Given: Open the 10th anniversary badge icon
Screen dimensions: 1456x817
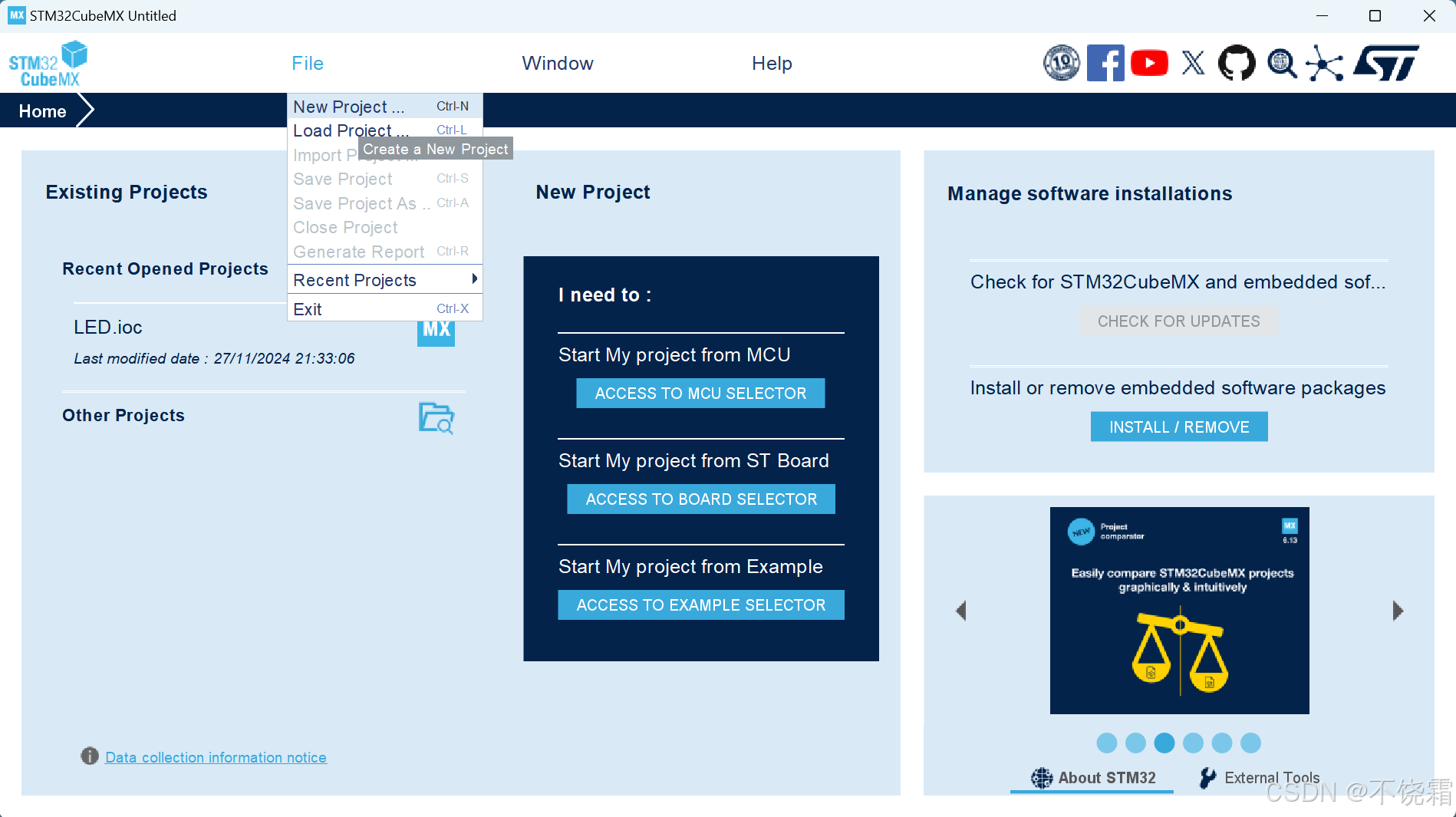Looking at the screenshot, I should (1062, 63).
